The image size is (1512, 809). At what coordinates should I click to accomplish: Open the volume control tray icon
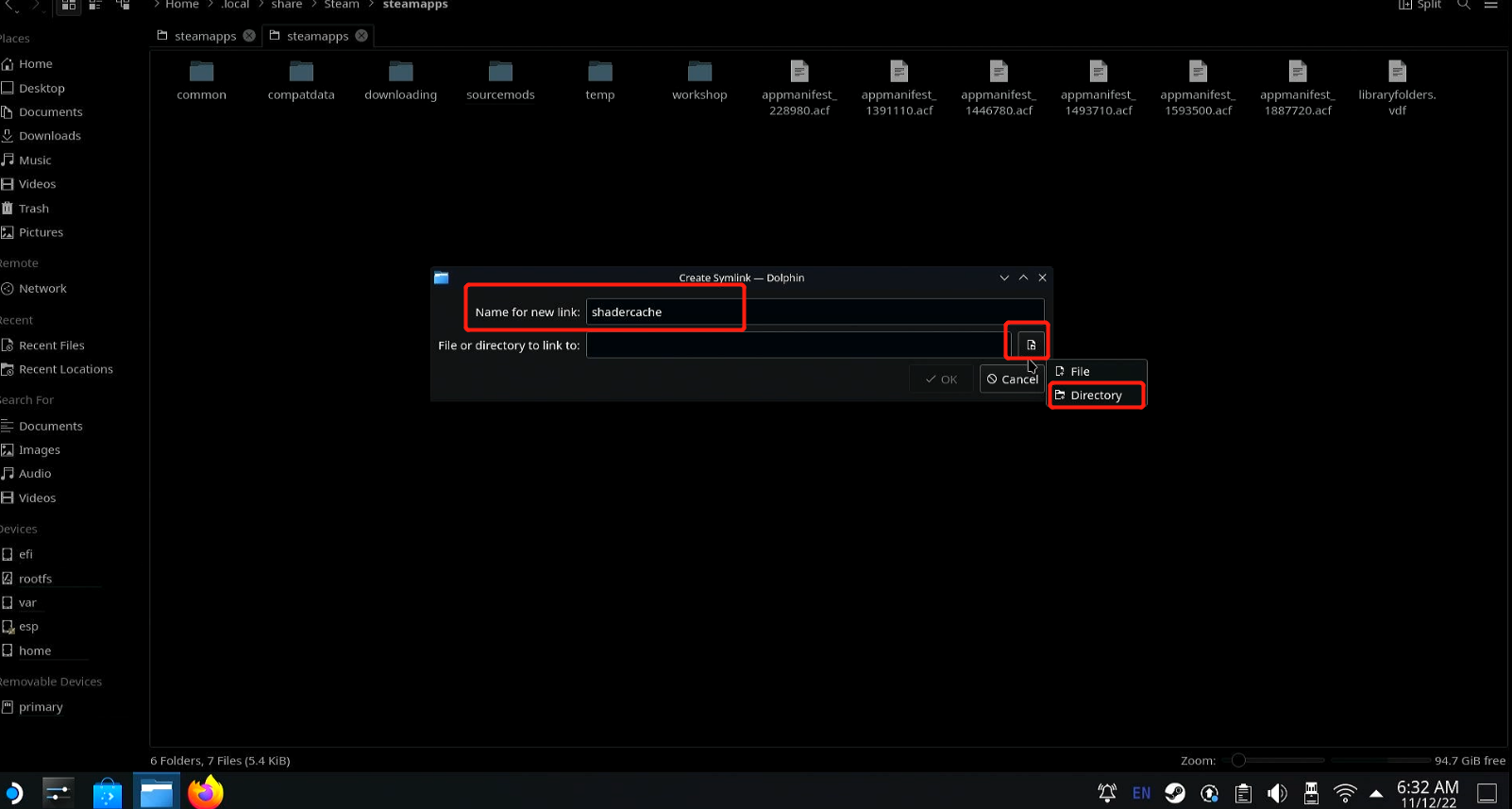(1277, 793)
